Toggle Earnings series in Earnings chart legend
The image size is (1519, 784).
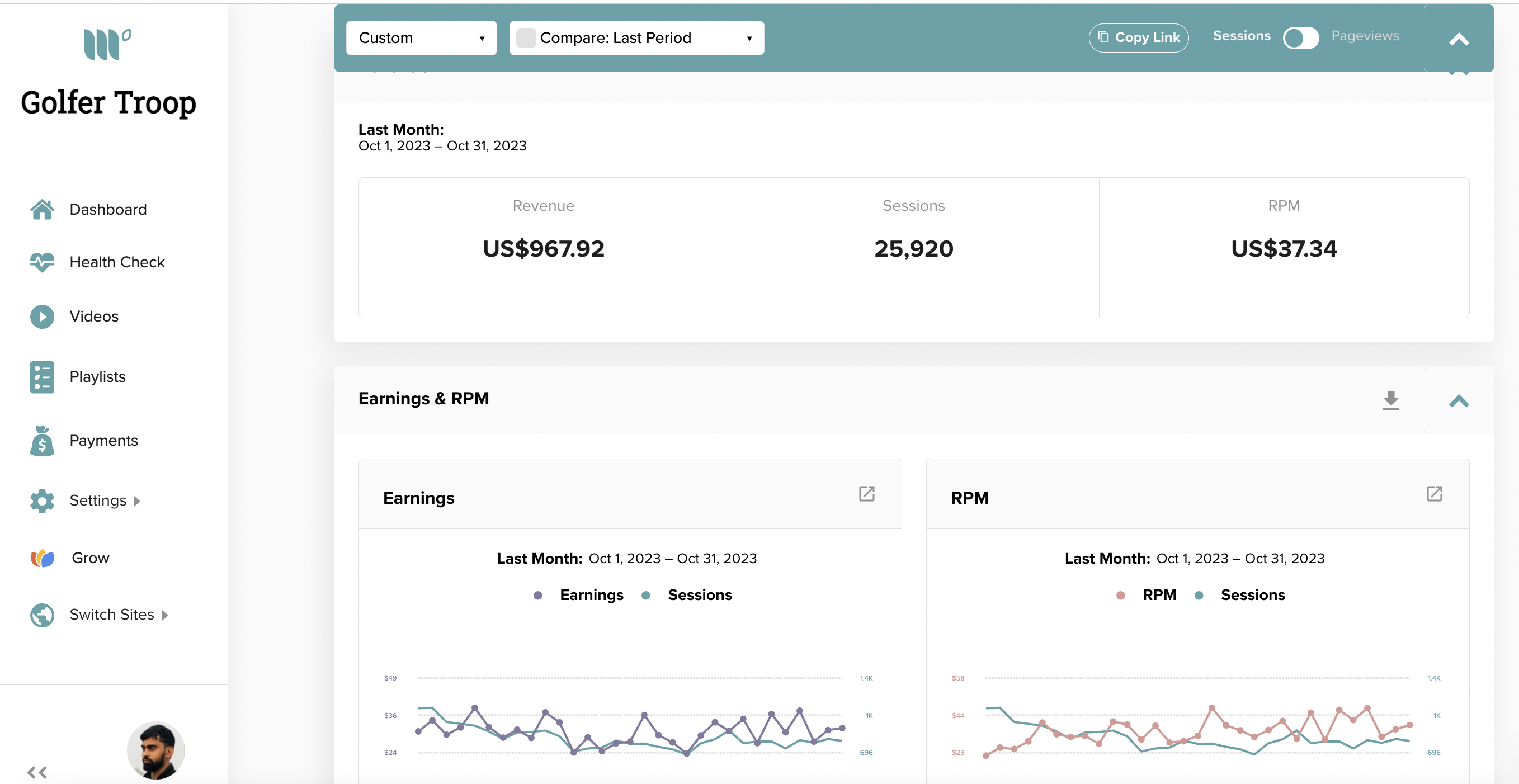(578, 595)
